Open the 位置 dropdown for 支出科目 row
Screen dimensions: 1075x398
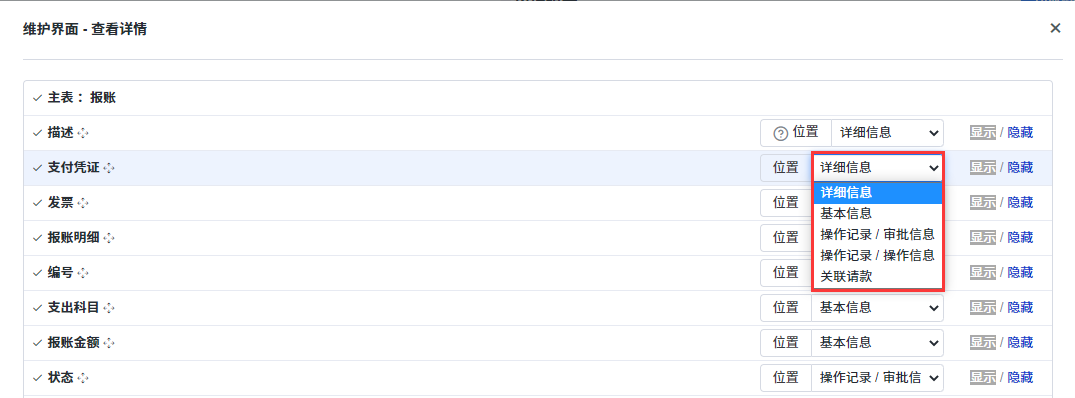tap(877, 308)
